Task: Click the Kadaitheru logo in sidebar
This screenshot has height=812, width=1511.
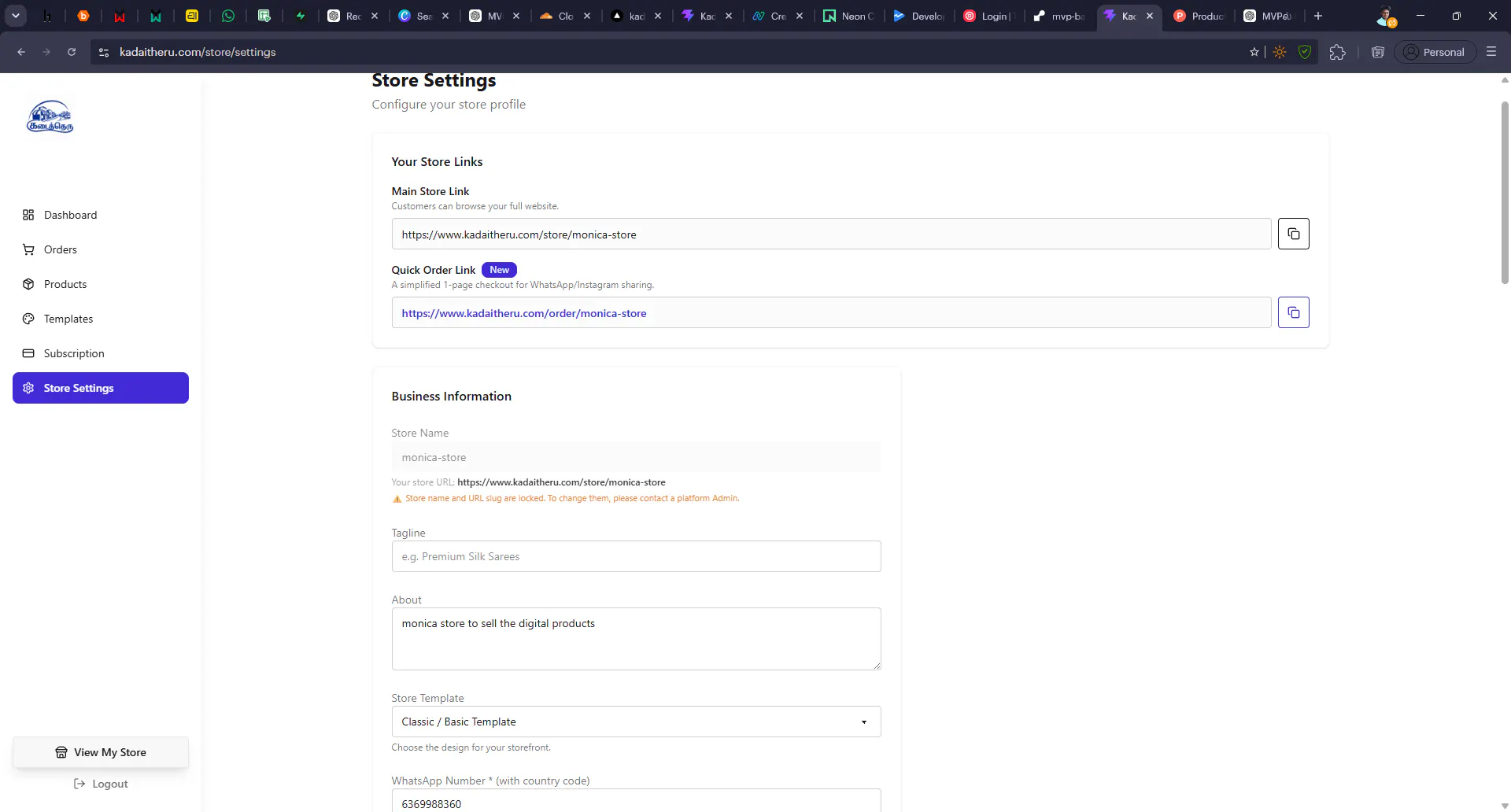Action: click(x=50, y=116)
